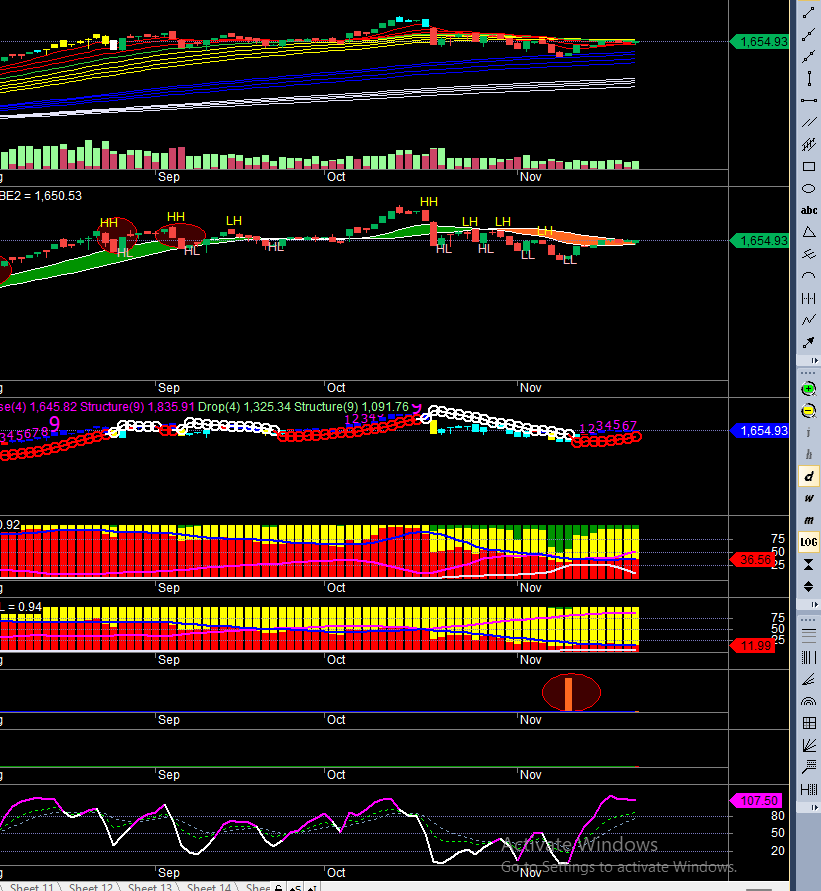Open the Sheet 12 tab

pos(91,886)
